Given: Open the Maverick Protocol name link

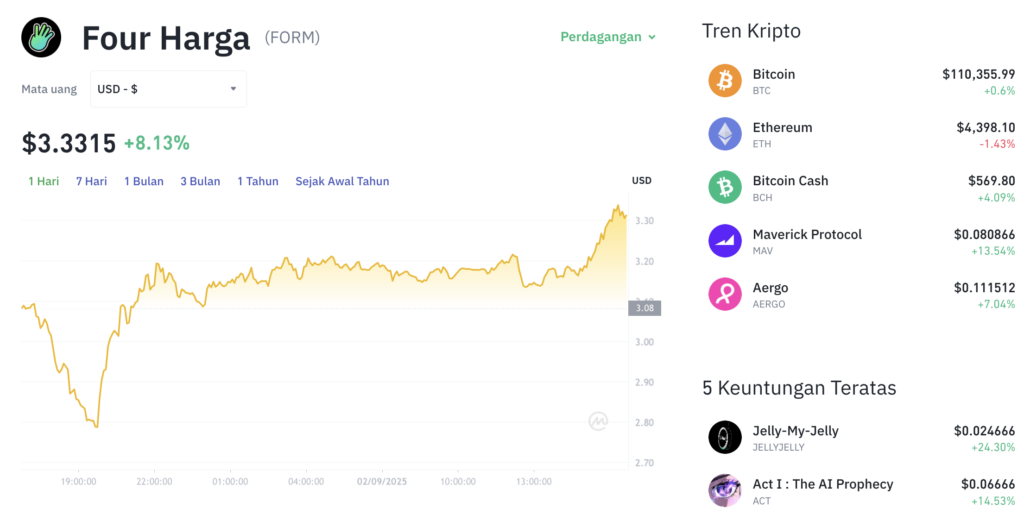Looking at the screenshot, I should point(807,234).
